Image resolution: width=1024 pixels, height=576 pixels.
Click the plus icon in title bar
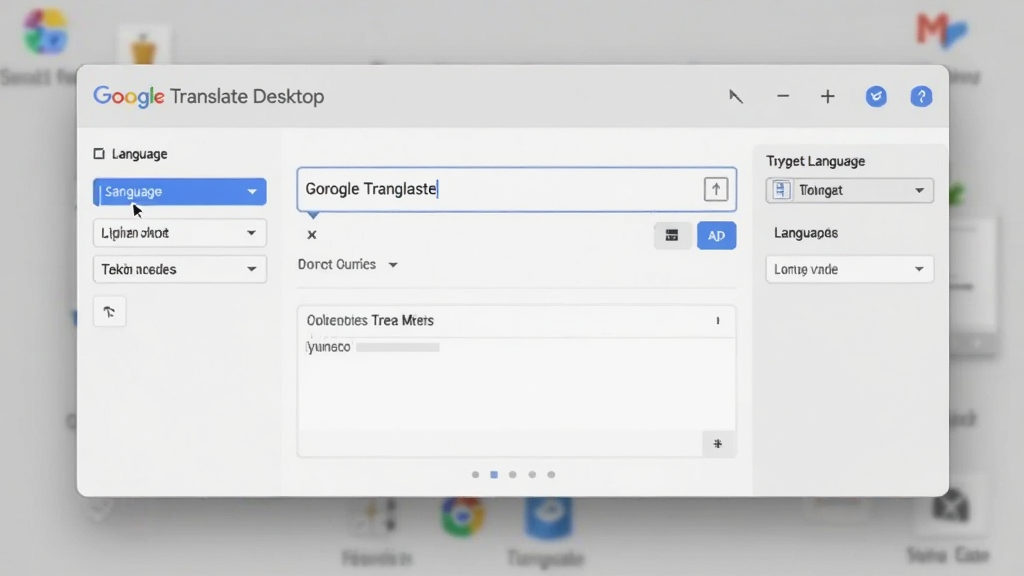(827, 97)
